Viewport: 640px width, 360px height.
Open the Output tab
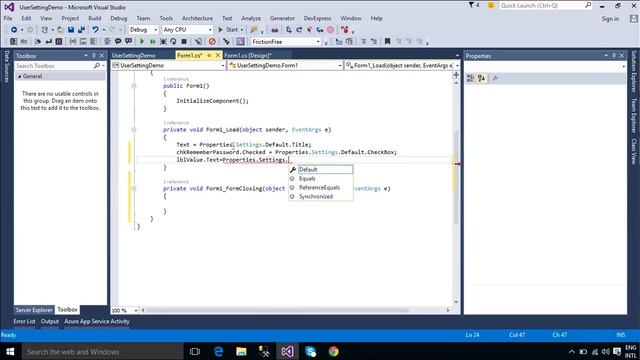(50, 322)
